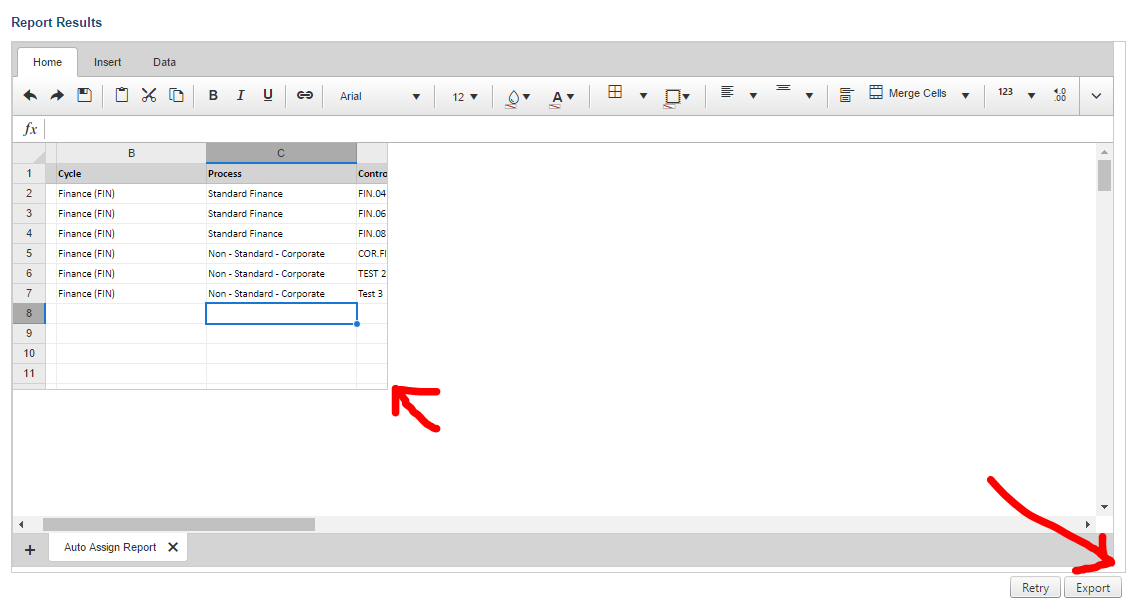This screenshot has height=616, width=1137.
Task: Toggle Underline formatting
Action: (x=268, y=95)
